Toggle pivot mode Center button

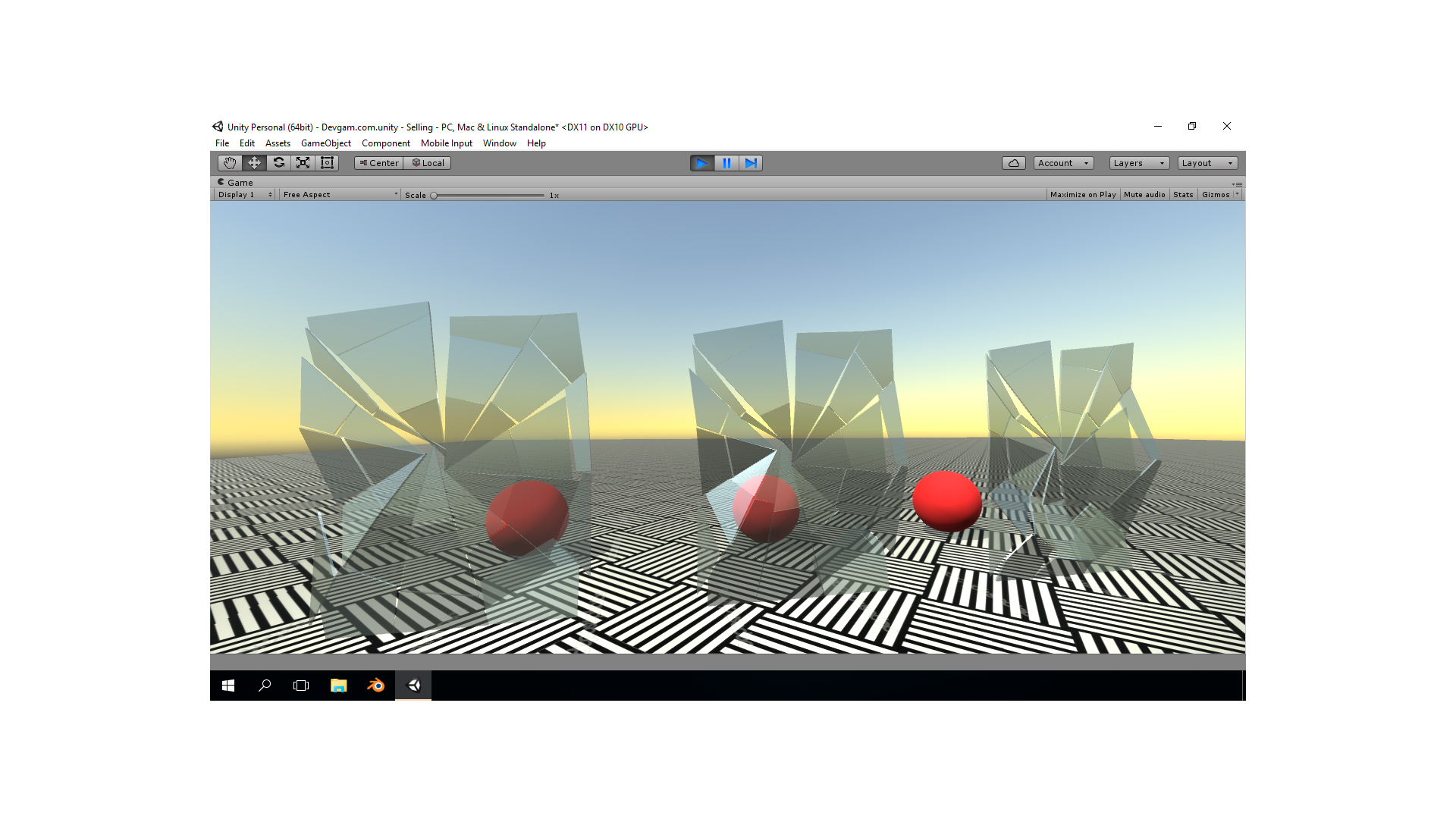[378, 163]
